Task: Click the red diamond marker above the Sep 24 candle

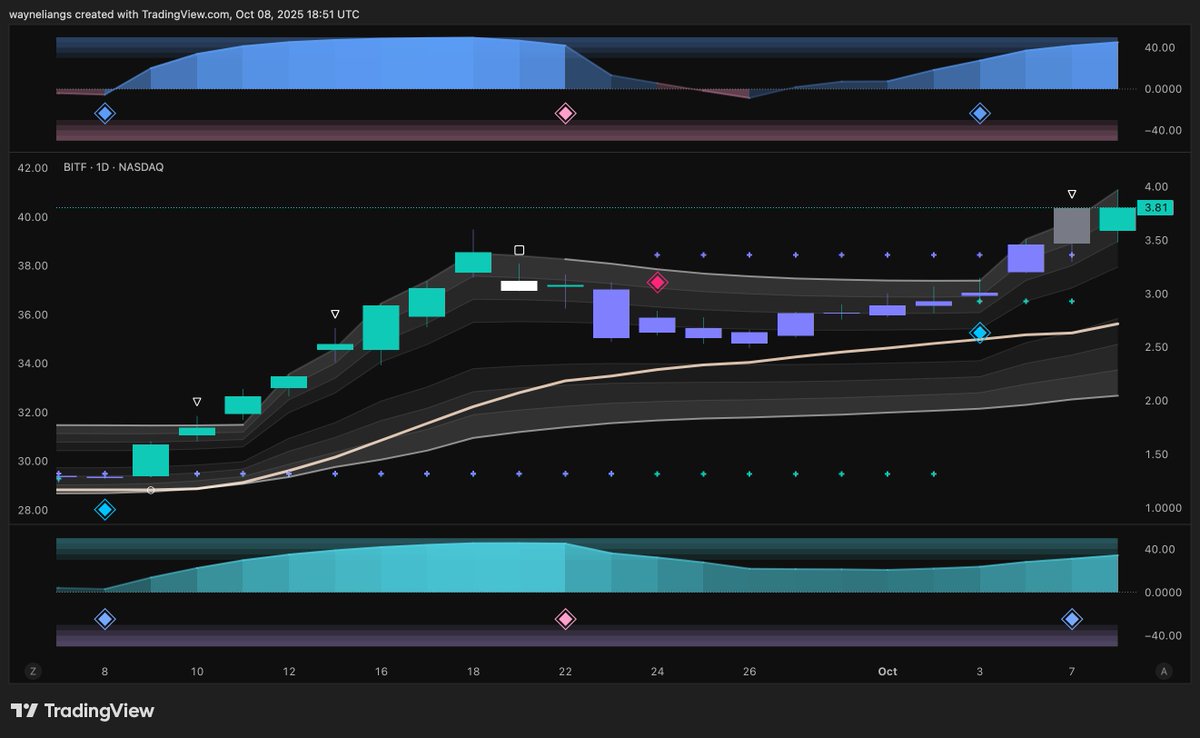Action: [x=657, y=282]
